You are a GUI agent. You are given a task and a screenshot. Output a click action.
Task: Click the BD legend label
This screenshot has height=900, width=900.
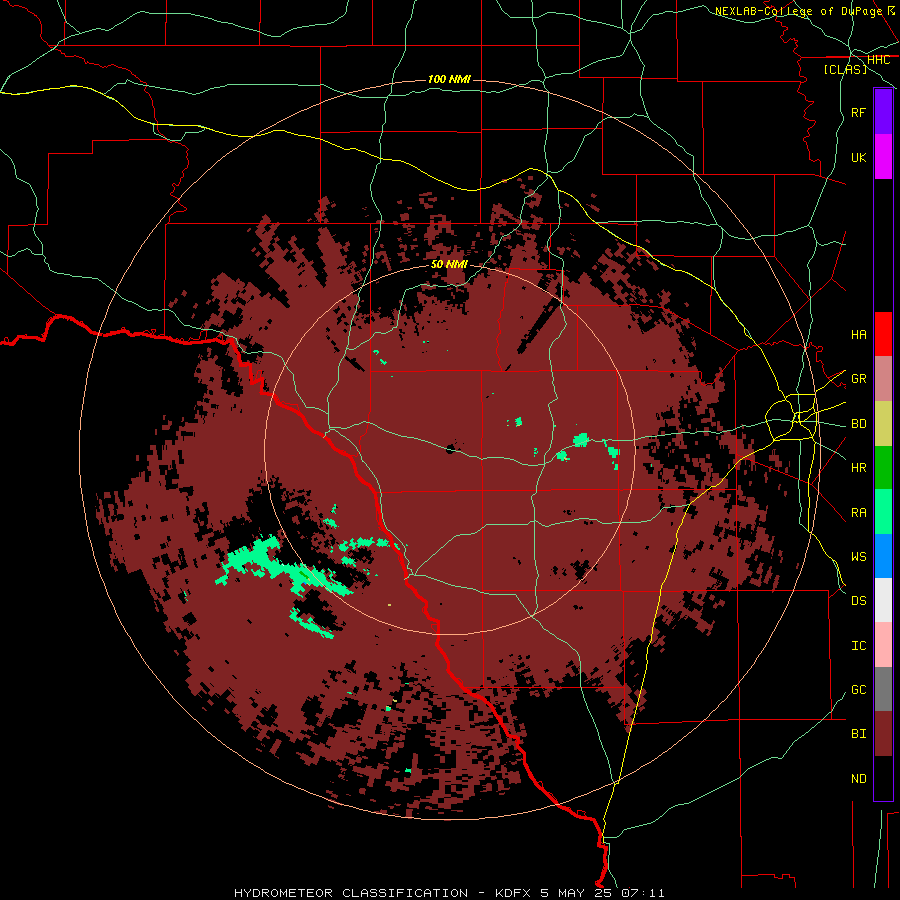858,424
